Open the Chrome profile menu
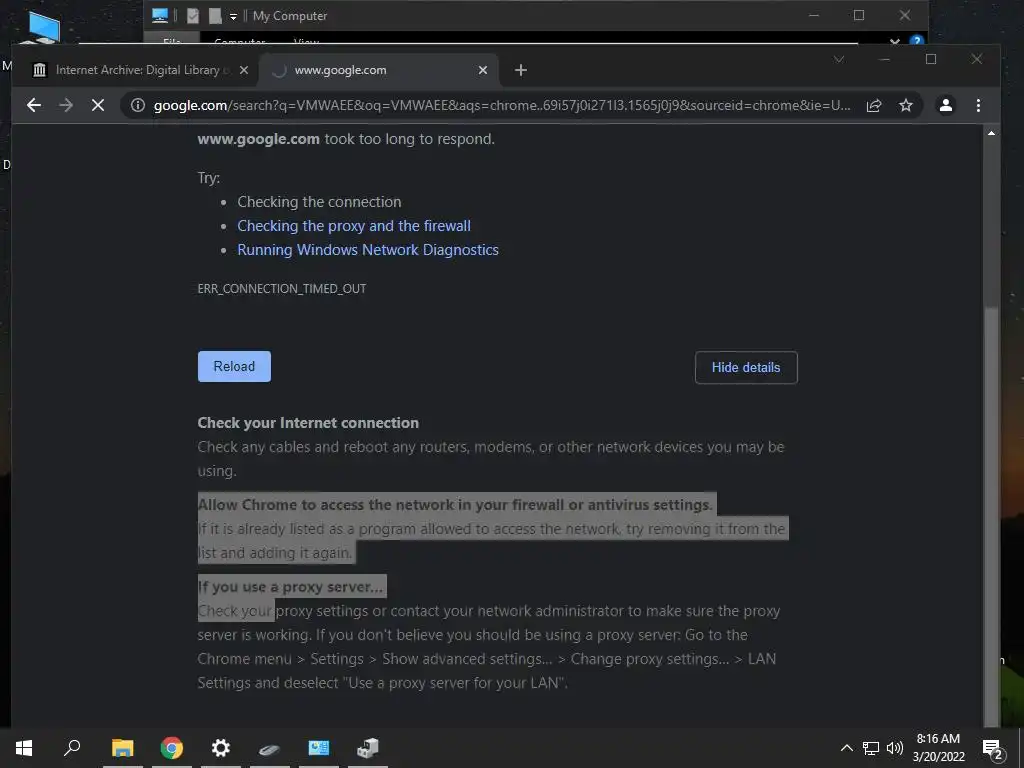The image size is (1024, 768). 946,105
